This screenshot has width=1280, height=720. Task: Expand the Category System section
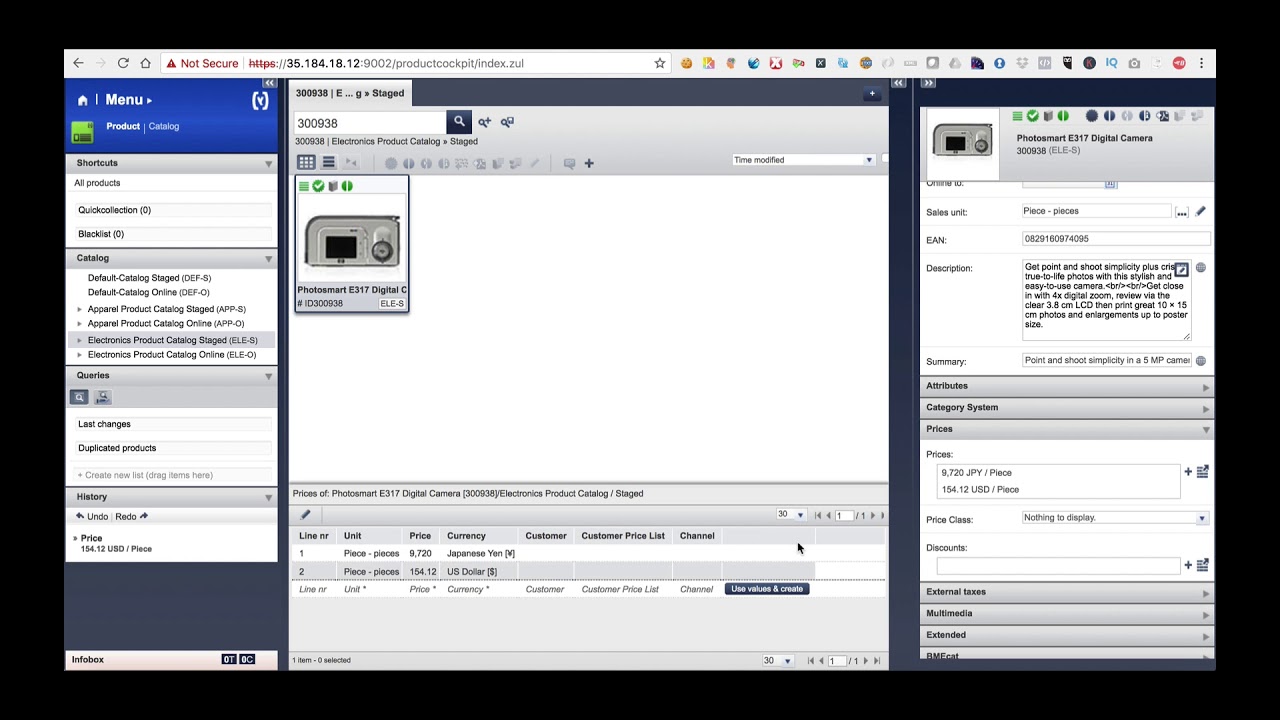coord(1067,408)
